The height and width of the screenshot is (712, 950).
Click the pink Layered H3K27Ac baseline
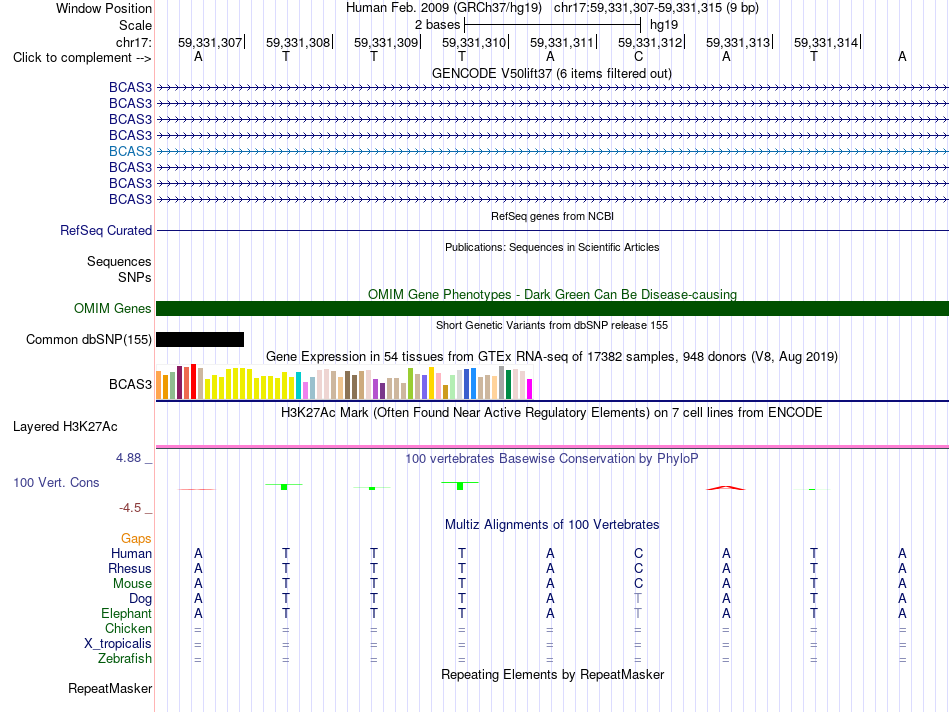click(552, 447)
